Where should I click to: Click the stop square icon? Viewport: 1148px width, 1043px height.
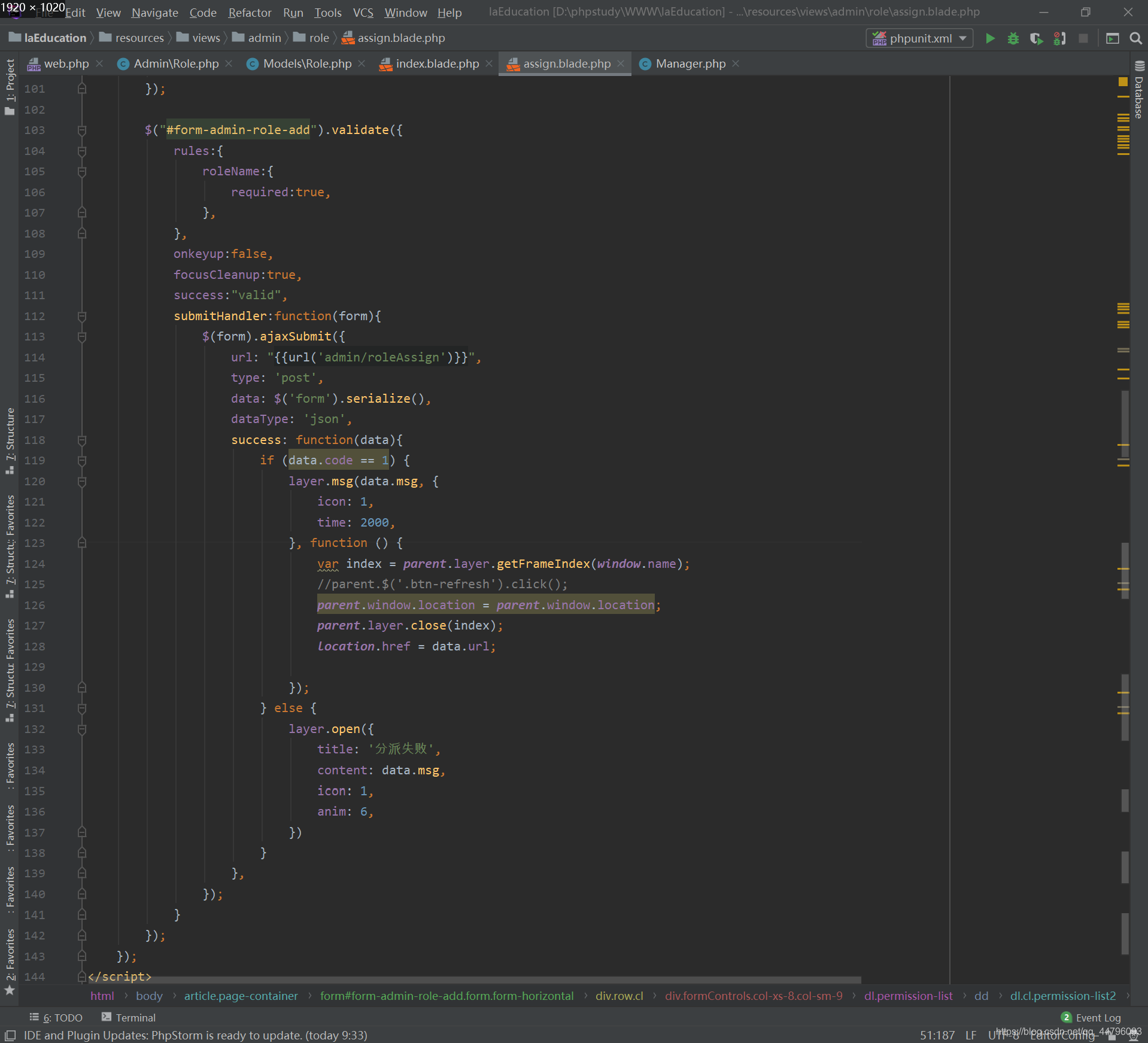pyautogui.click(x=1083, y=39)
